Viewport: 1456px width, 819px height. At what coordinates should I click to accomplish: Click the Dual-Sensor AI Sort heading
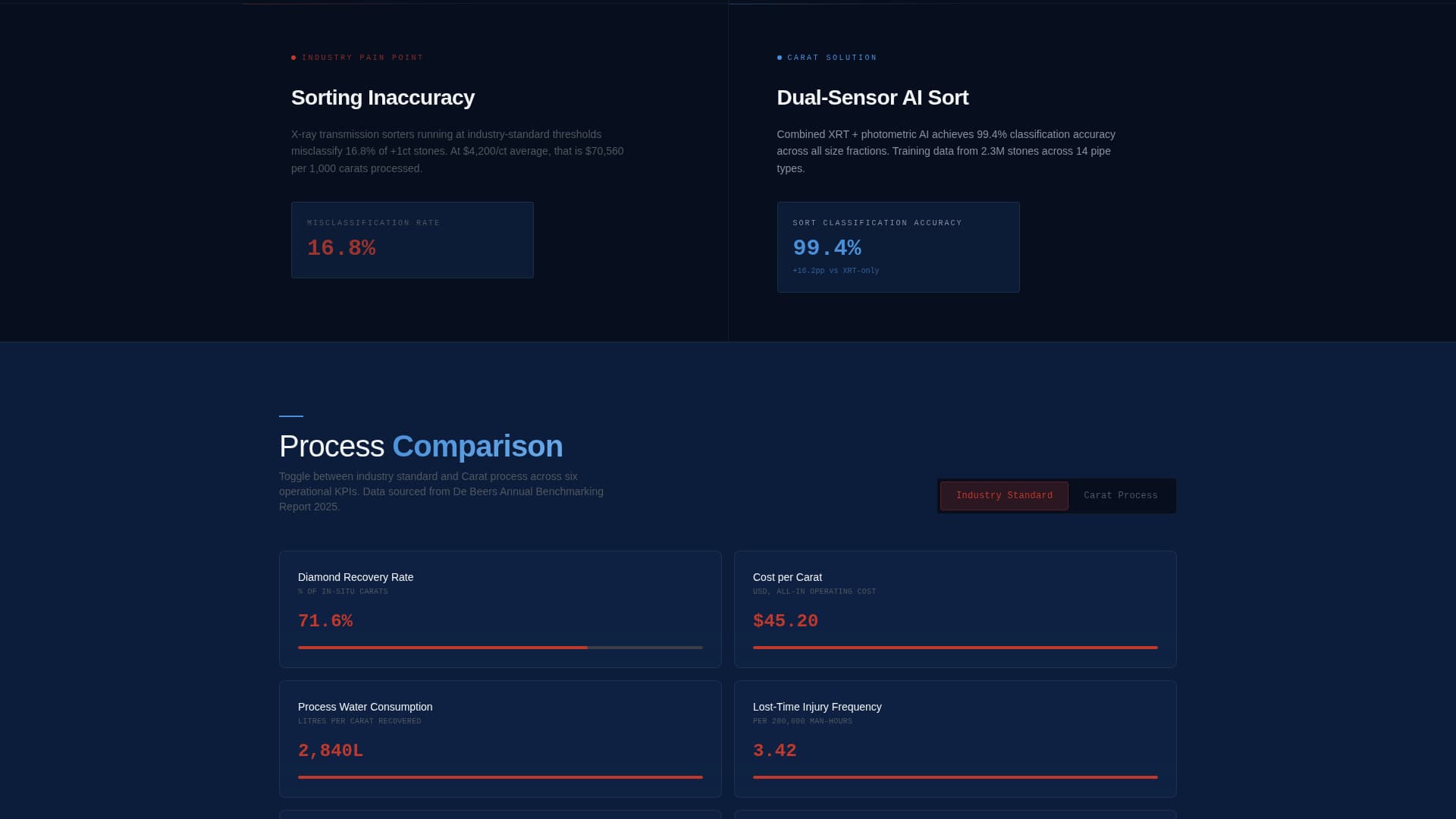coord(872,98)
